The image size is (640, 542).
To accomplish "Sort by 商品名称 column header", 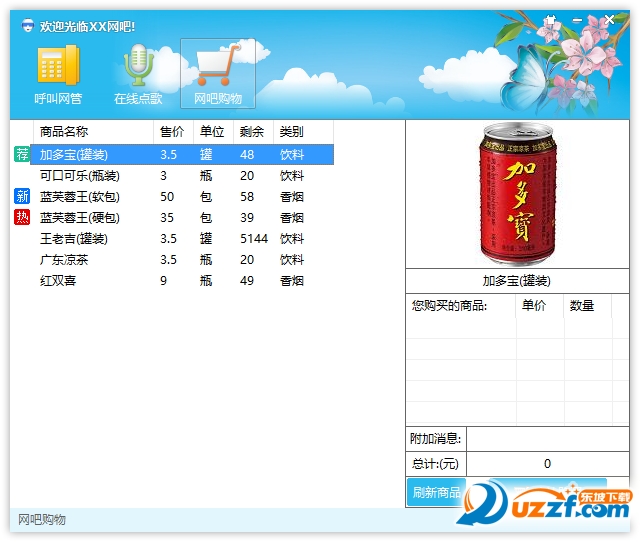I will tap(93, 132).
